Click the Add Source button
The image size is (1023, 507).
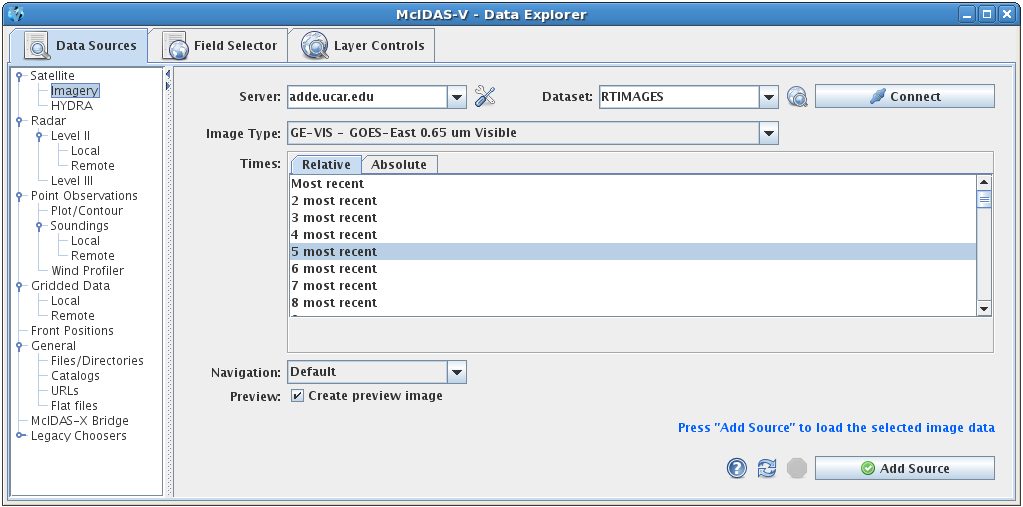click(x=904, y=468)
